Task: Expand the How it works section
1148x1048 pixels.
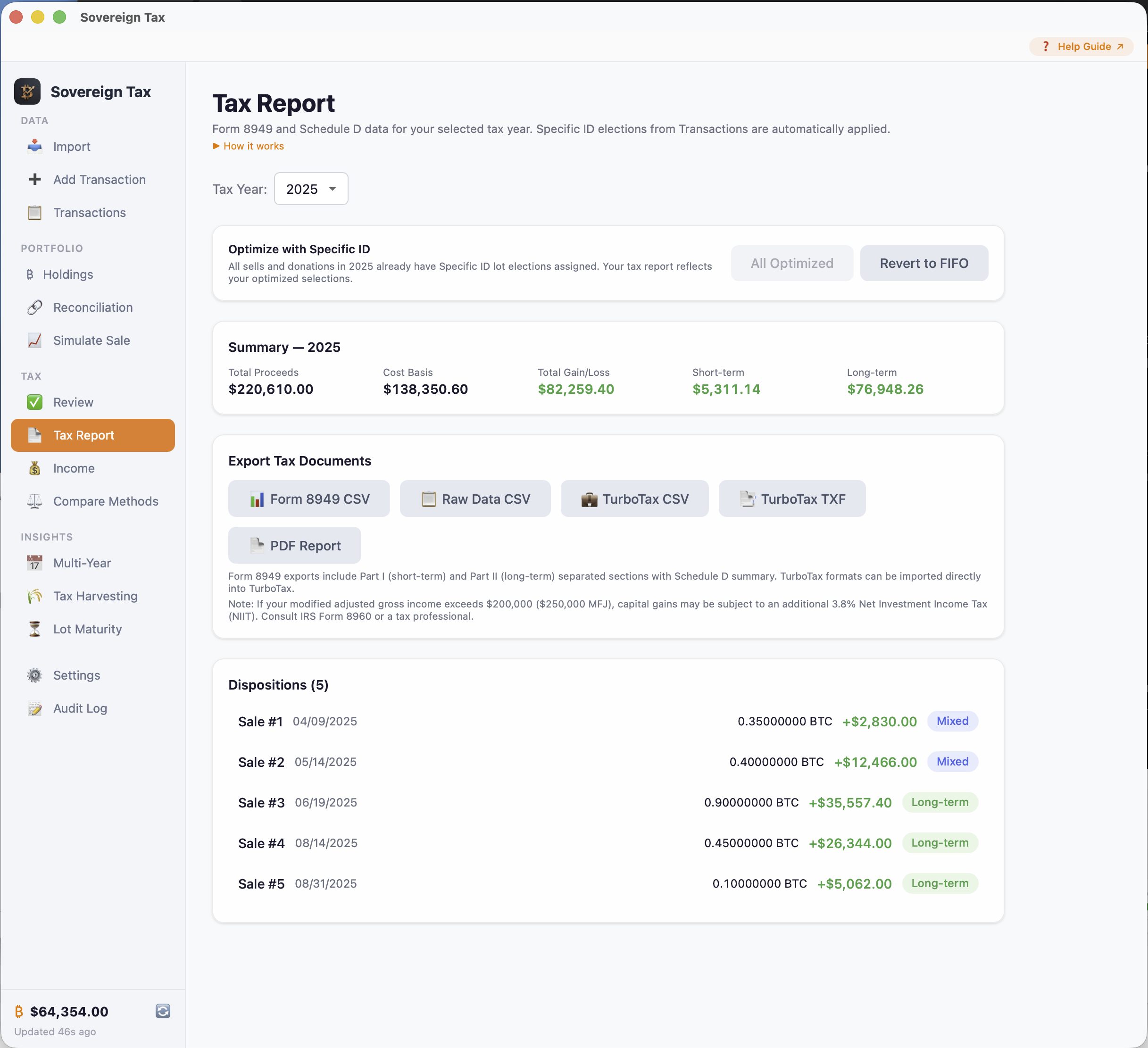Action: pos(248,146)
